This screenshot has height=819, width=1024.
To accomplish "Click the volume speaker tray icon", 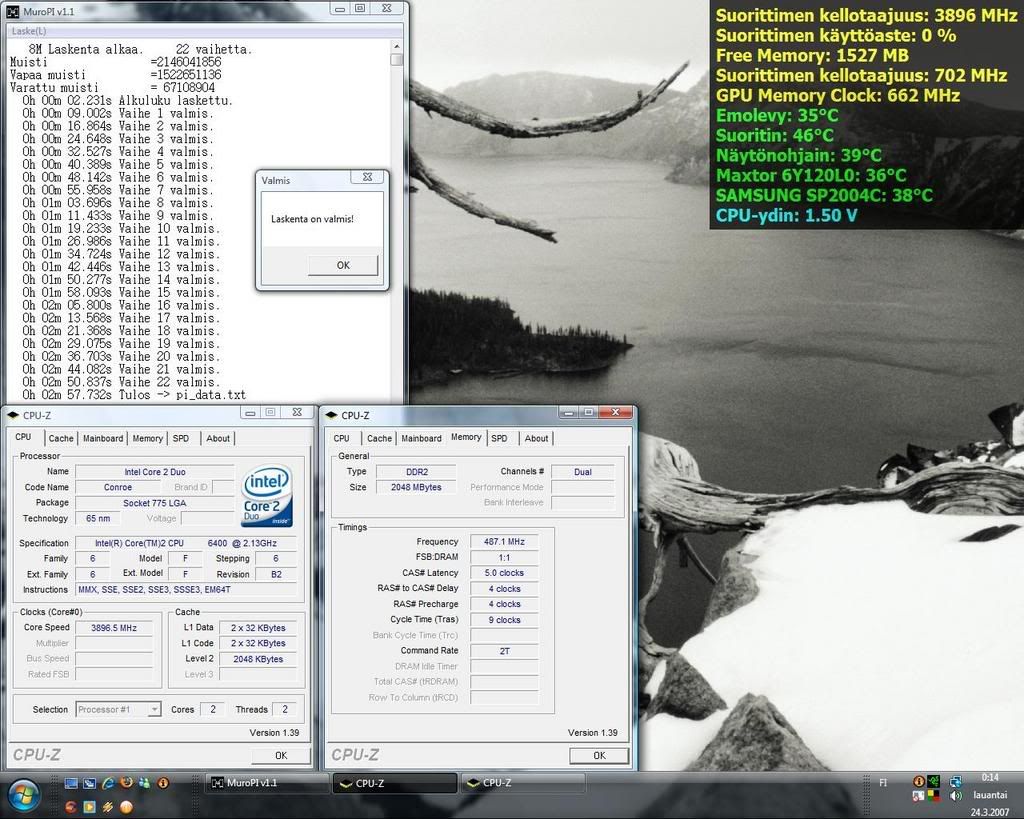I will (954, 797).
